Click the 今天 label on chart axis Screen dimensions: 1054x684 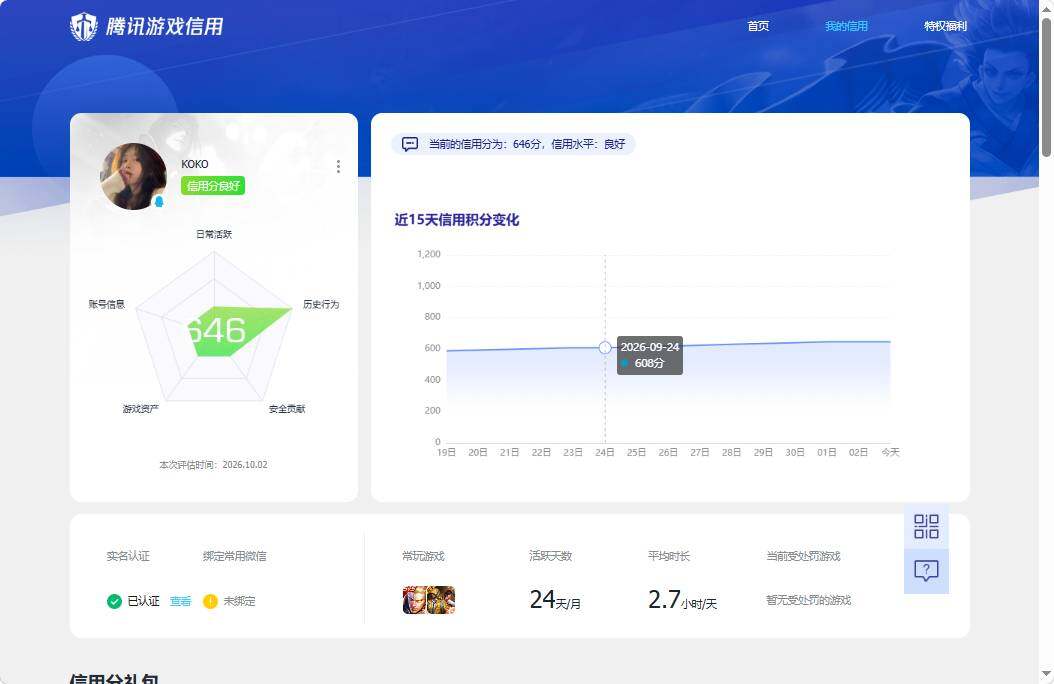(891, 452)
